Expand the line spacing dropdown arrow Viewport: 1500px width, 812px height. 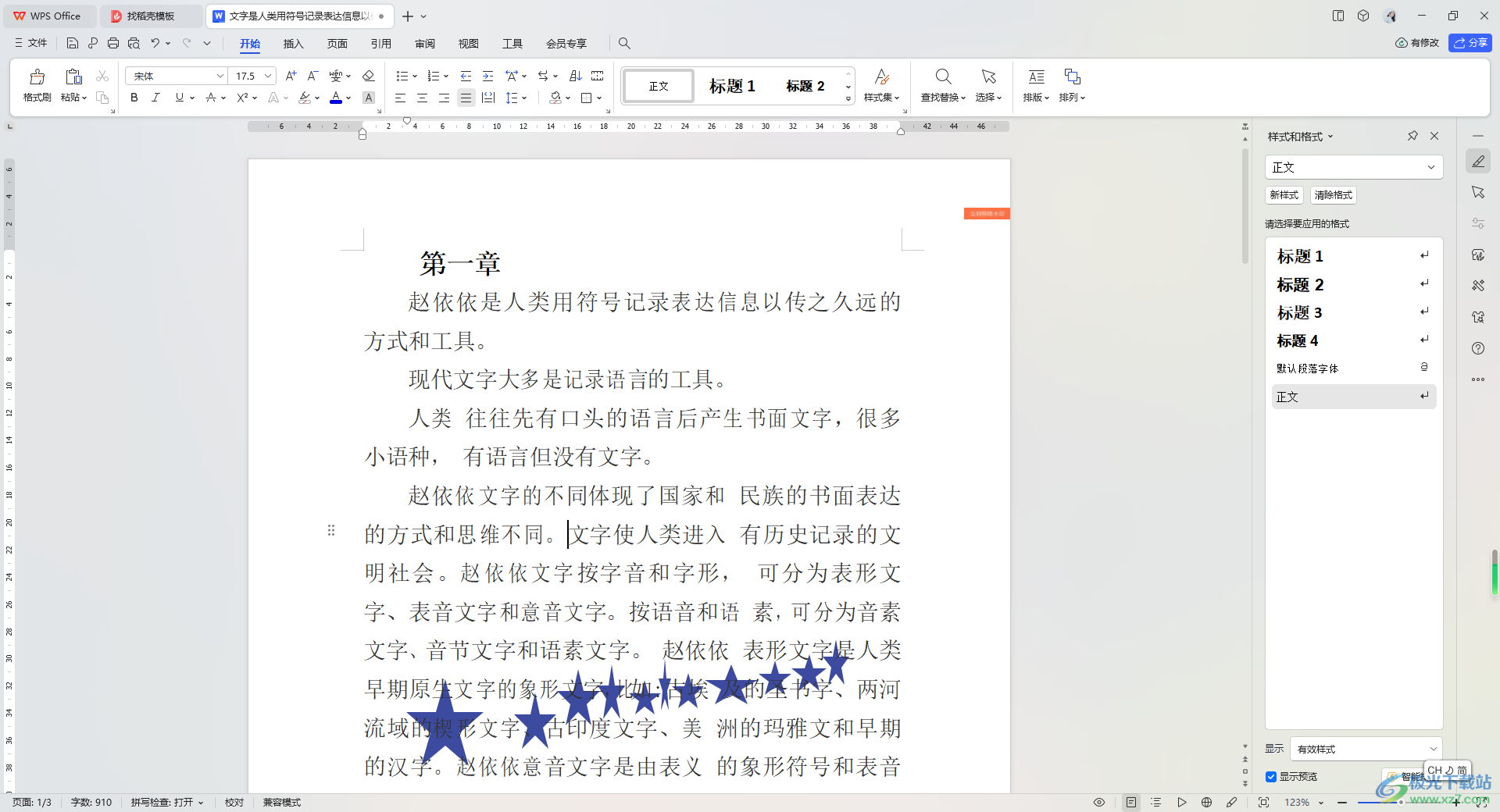pos(524,98)
